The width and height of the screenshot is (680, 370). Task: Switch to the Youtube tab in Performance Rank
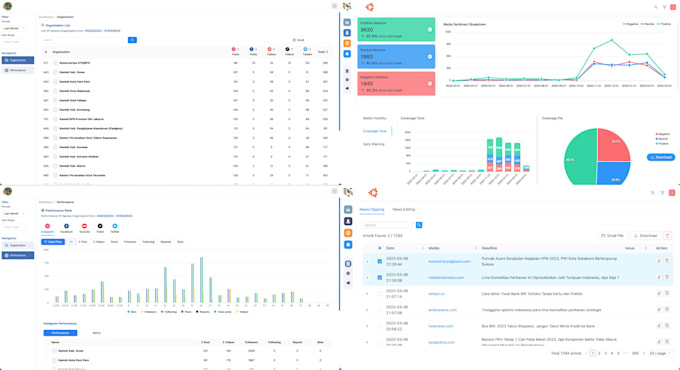84,228
